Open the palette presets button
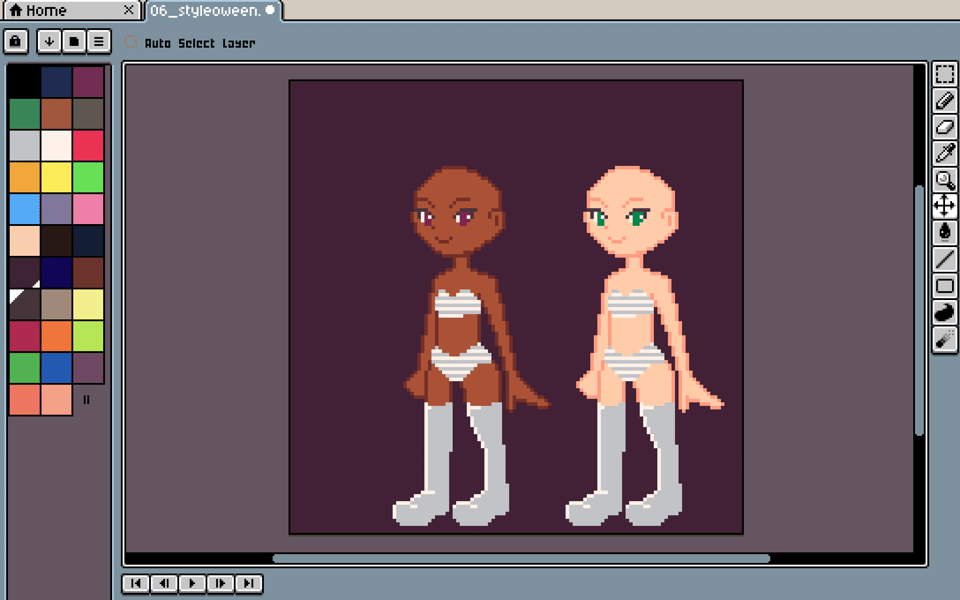This screenshot has width=960, height=600. (73, 41)
